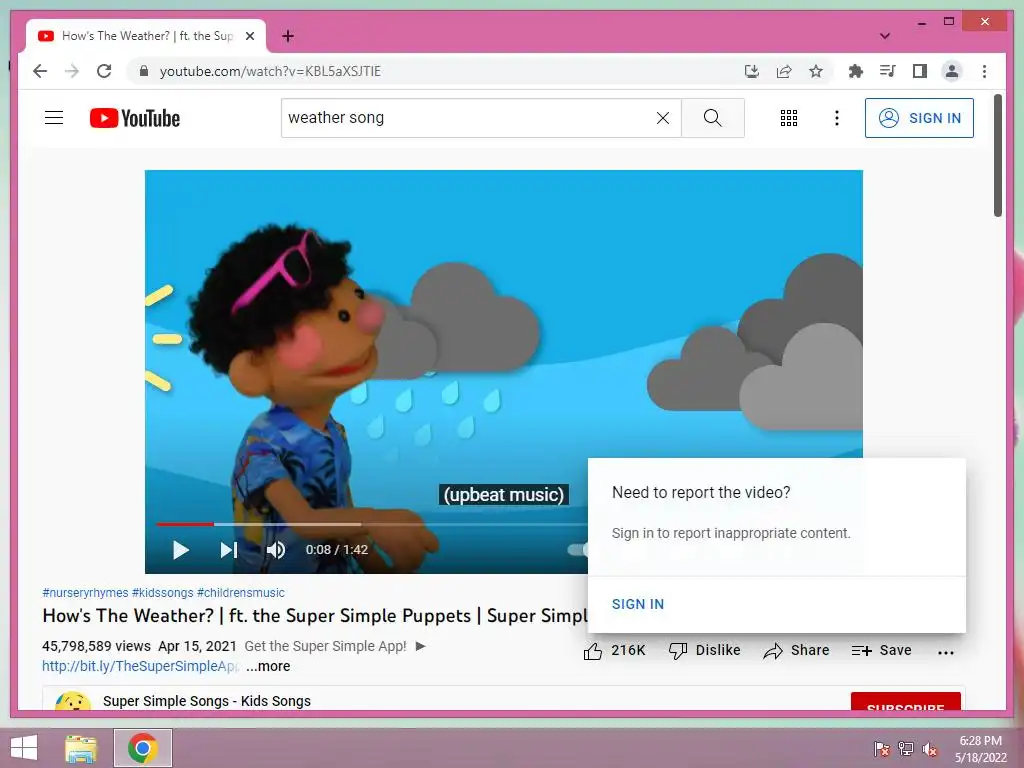Image resolution: width=1024 pixels, height=768 pixels.
Task: Clear the search text with the X
Action: [663, 118]
